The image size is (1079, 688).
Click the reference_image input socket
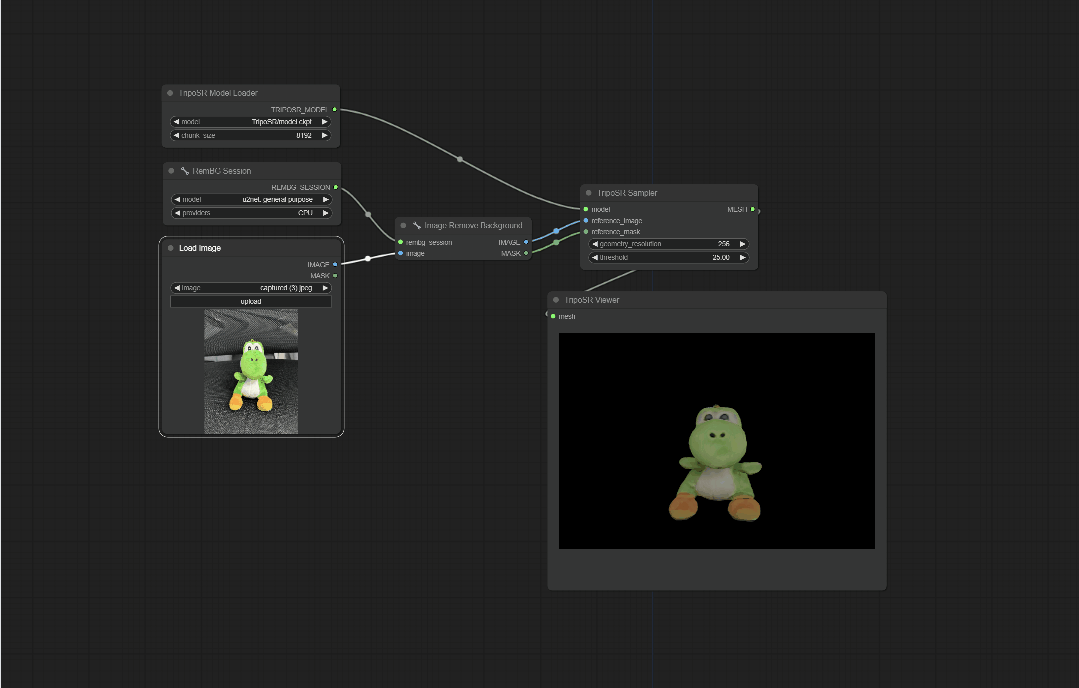pos(586,221)
